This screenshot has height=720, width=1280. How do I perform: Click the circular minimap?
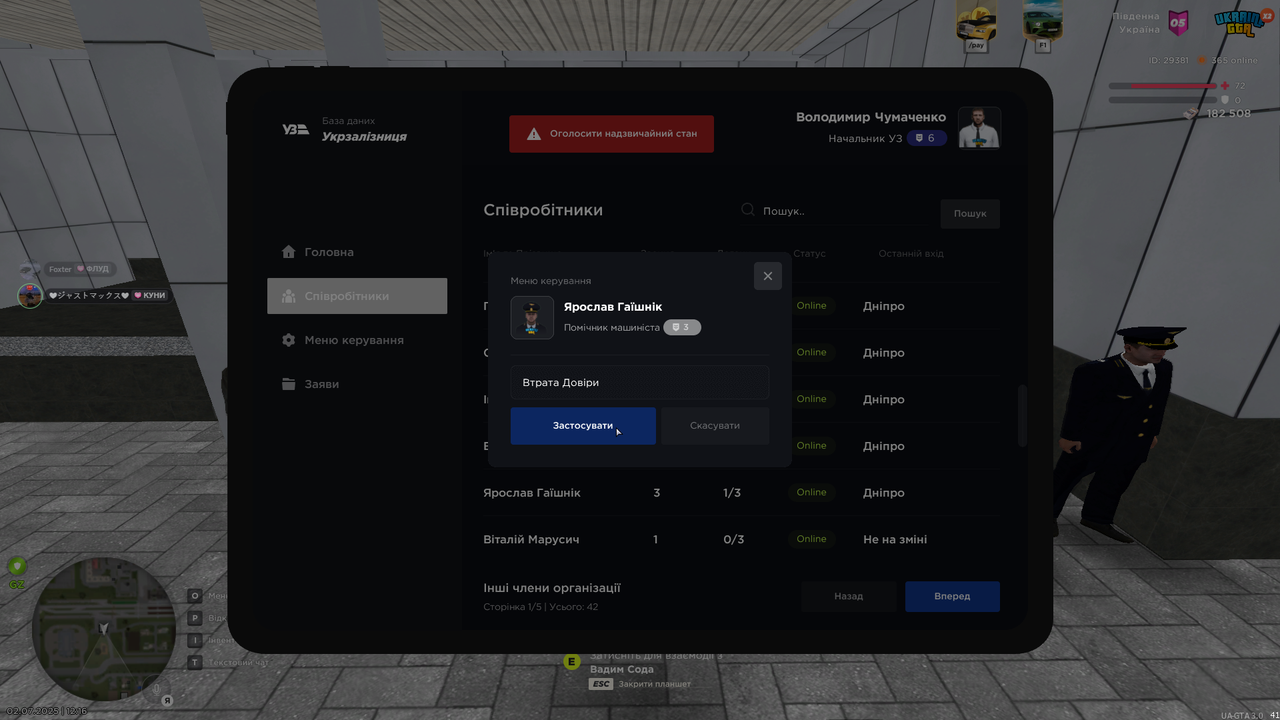tap(103, 628)
